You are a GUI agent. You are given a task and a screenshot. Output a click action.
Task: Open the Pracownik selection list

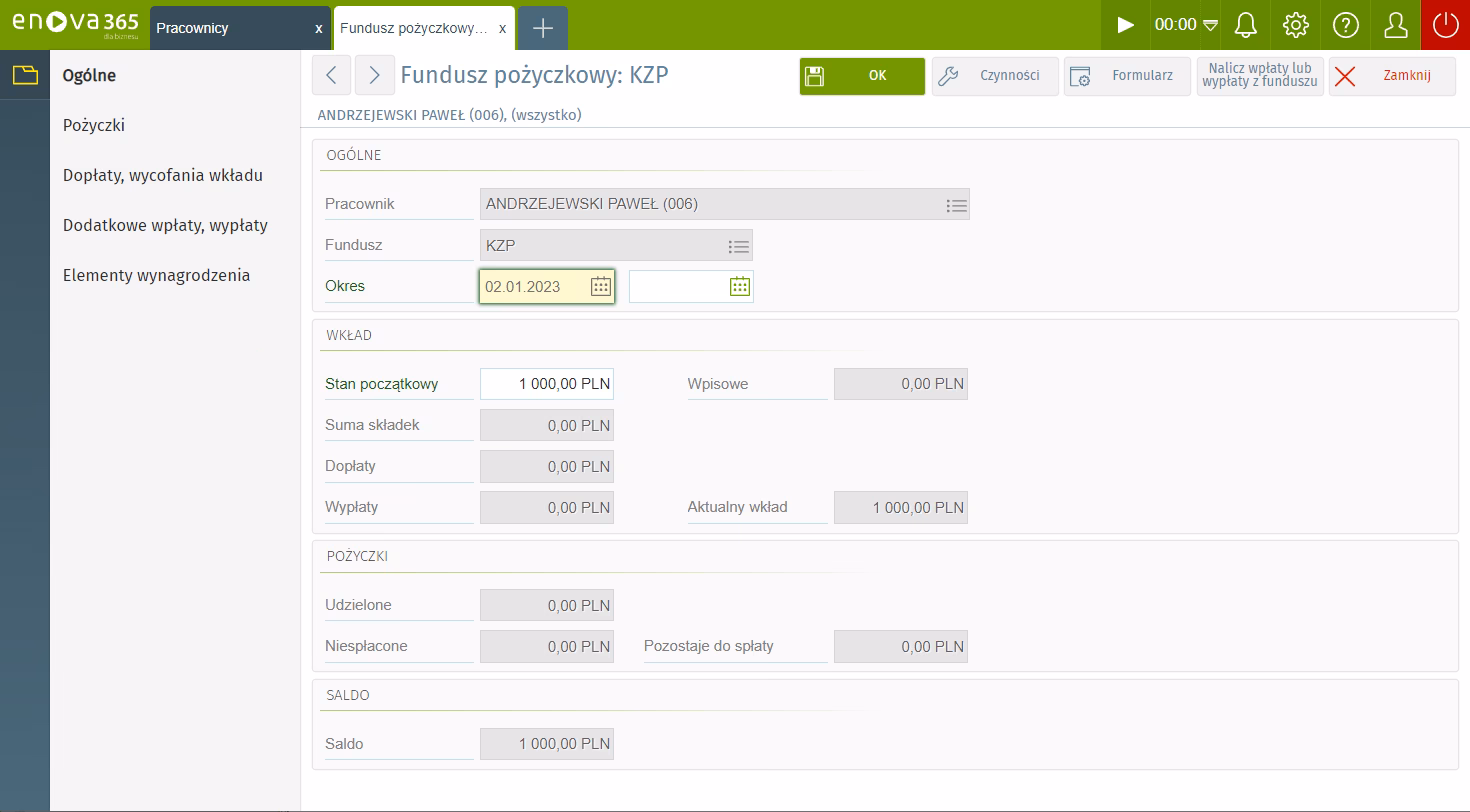point(956,205)
